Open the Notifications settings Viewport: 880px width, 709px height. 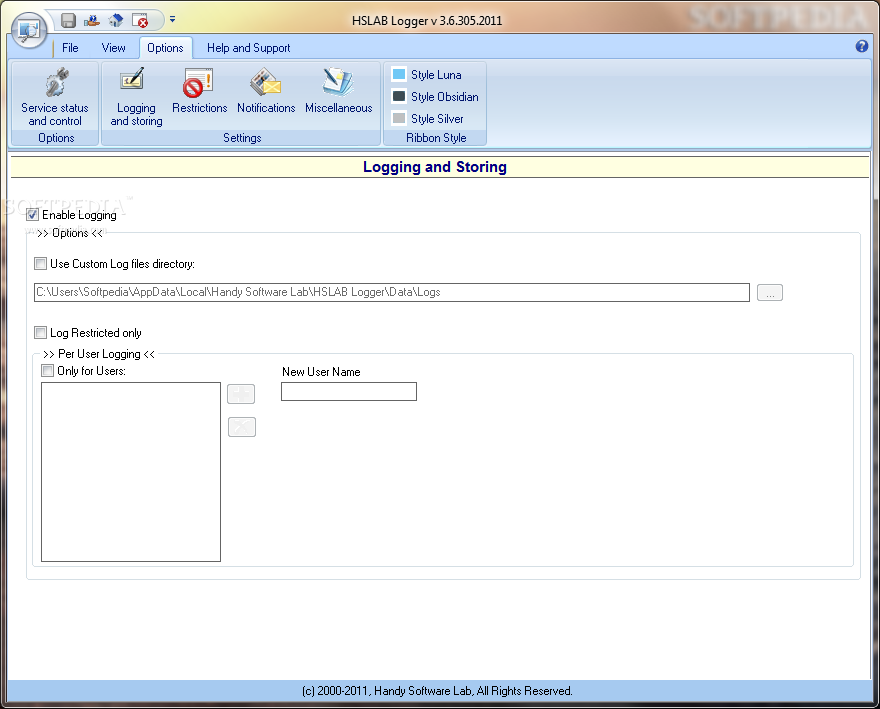(266, 91)
